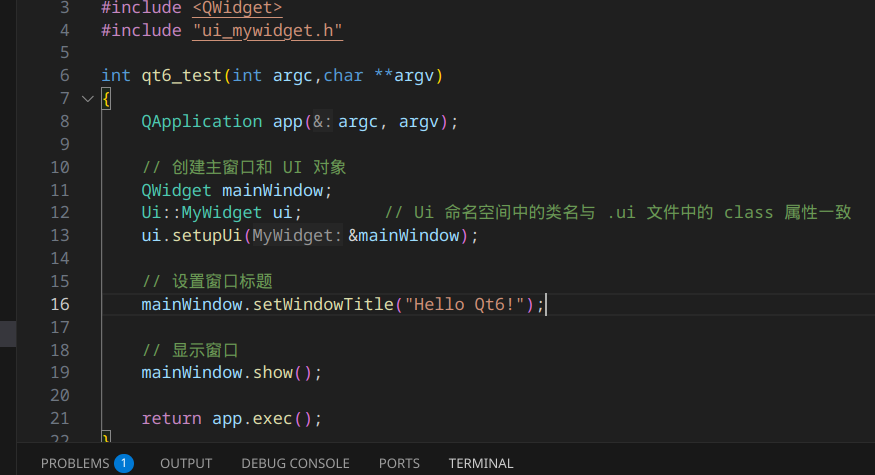Click line number 16 in the gutter
875x475 pixels.
pos(60,304)
